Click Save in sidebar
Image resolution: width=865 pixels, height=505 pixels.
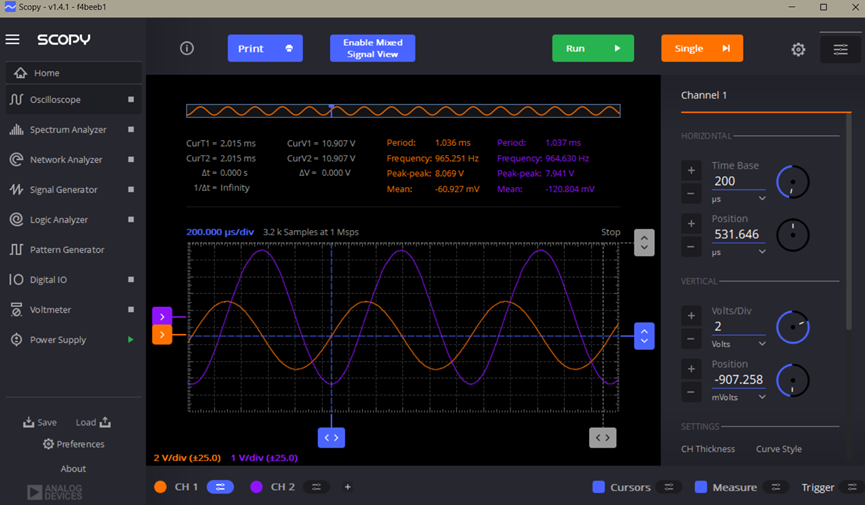click(40, 422)
